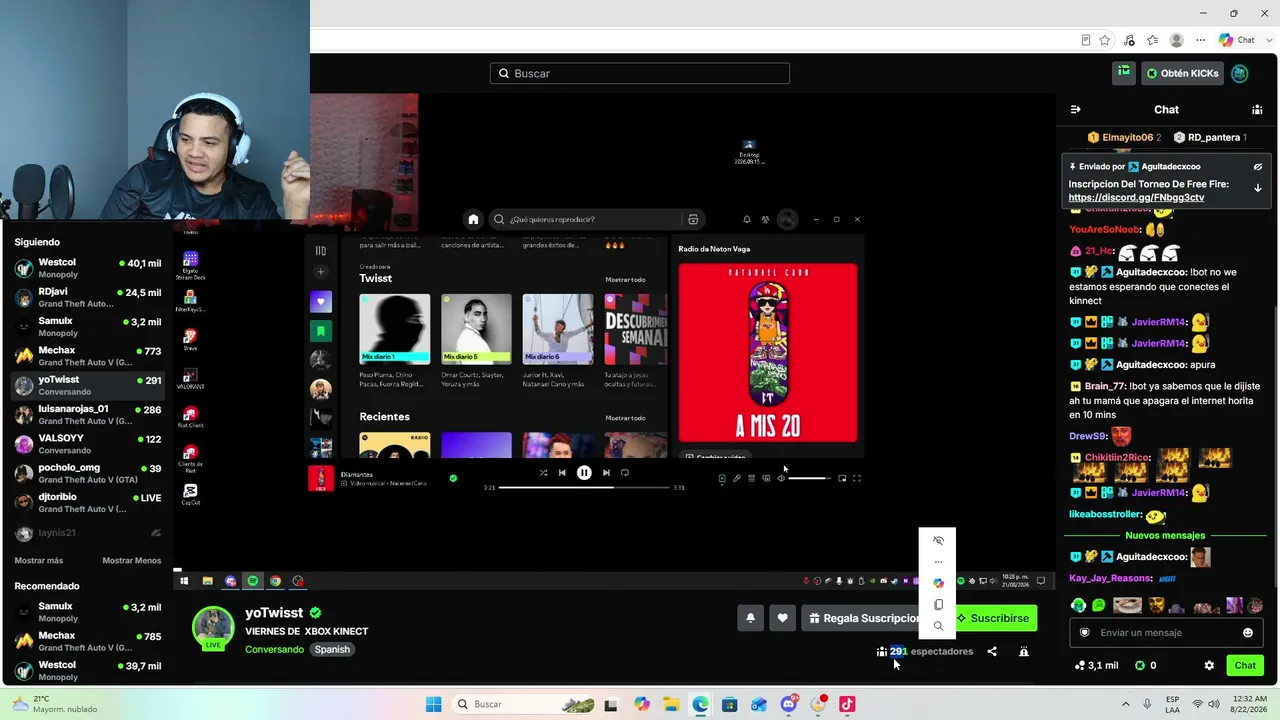Hide the pinned chat message

(1258, 167)
